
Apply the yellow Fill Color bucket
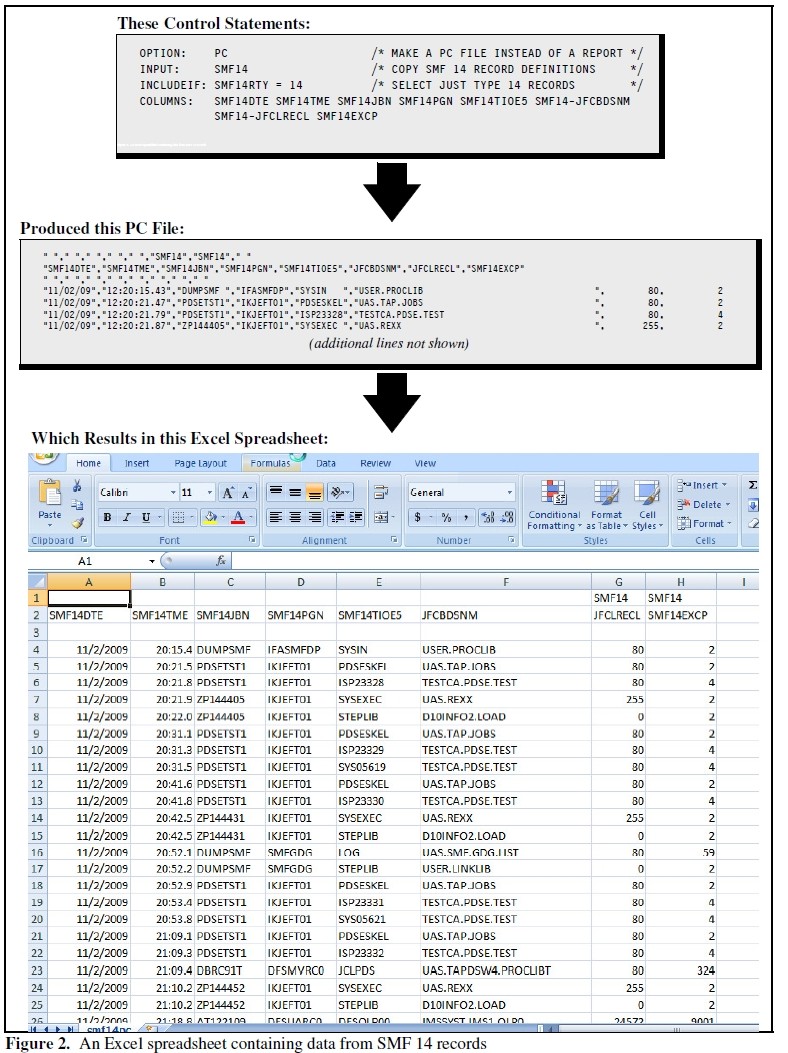click(x=210, y=517)
